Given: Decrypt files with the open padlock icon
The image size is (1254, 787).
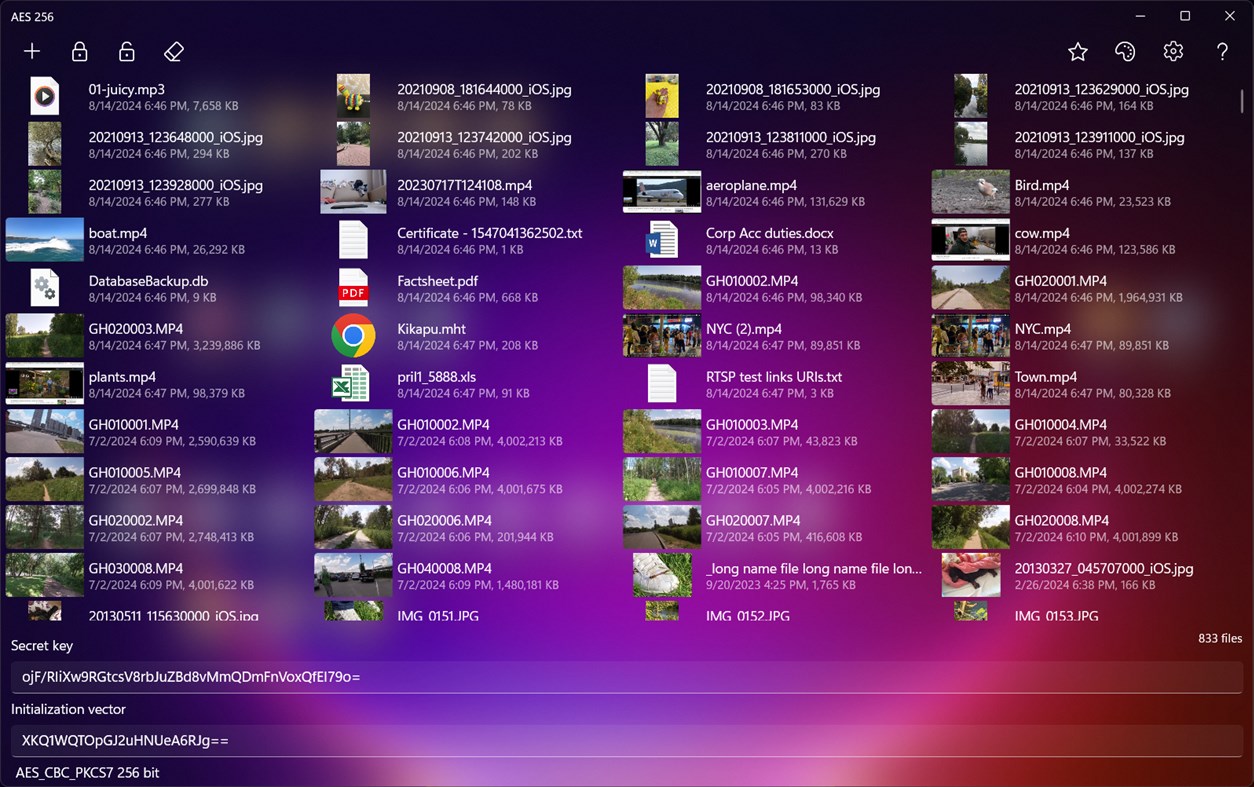Looking at the screenshot, I should (126, 51).
